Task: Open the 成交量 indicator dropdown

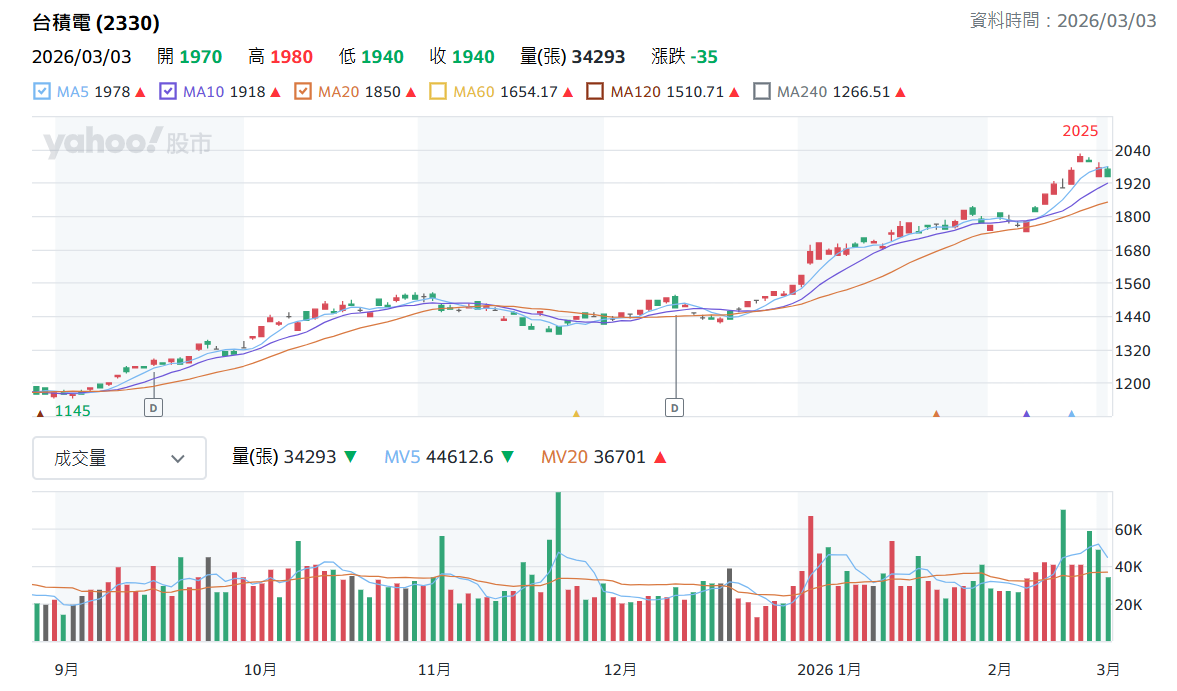Action: (119, 458)
